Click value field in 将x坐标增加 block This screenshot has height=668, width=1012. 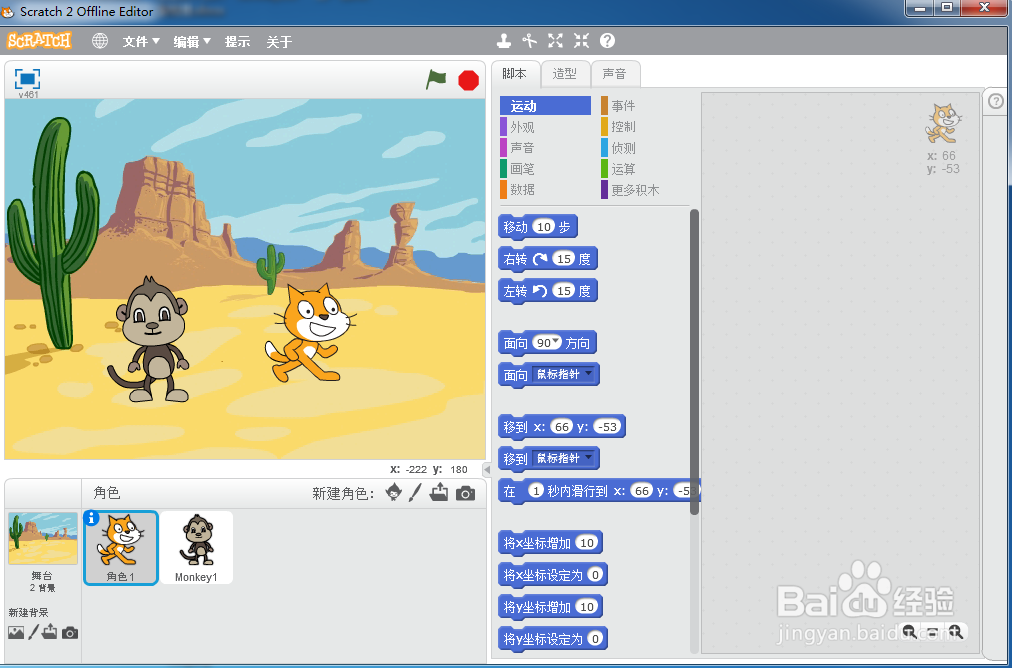587,543
